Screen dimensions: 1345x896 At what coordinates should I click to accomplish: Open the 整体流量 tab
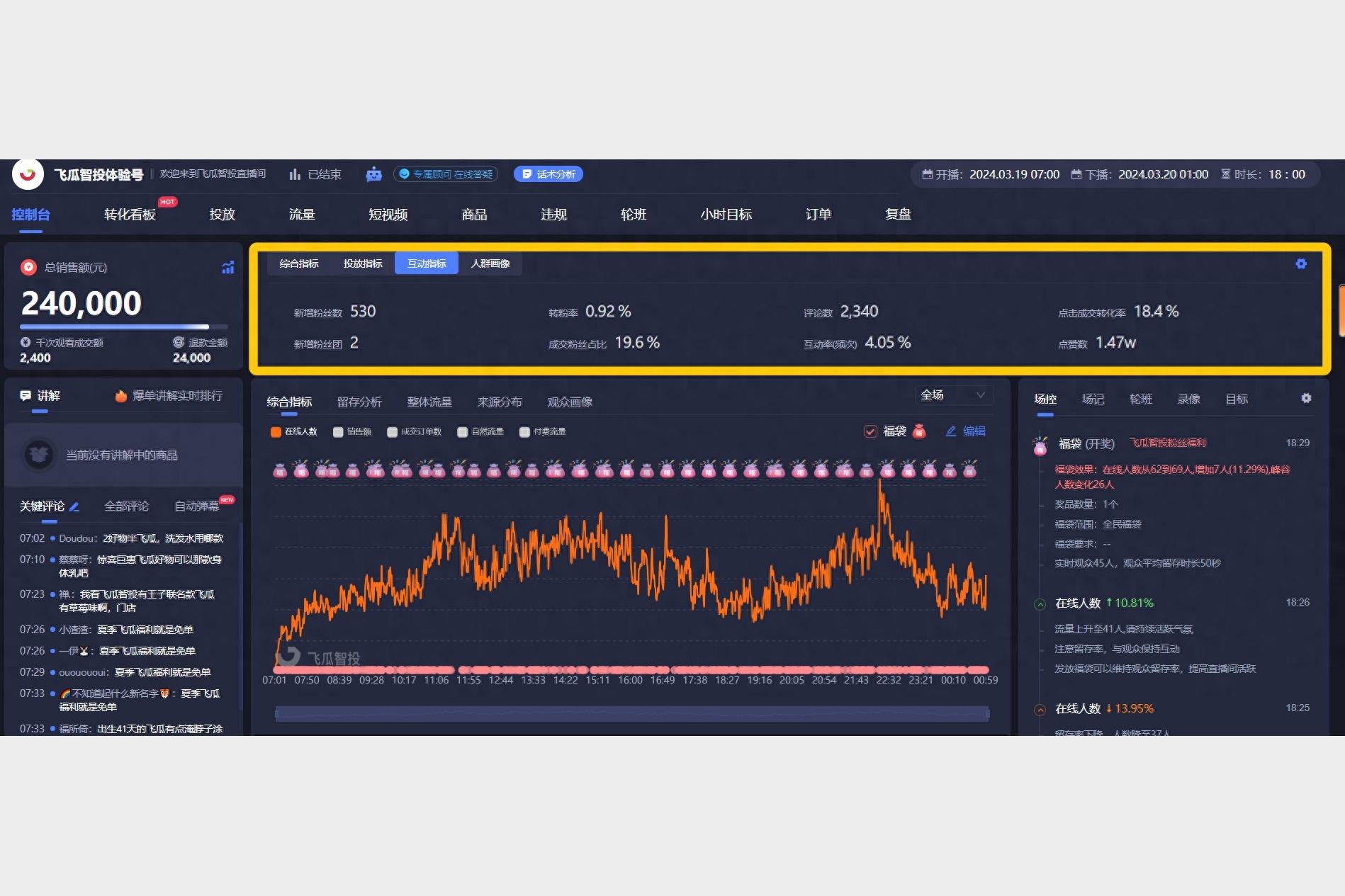pos(429,402)
